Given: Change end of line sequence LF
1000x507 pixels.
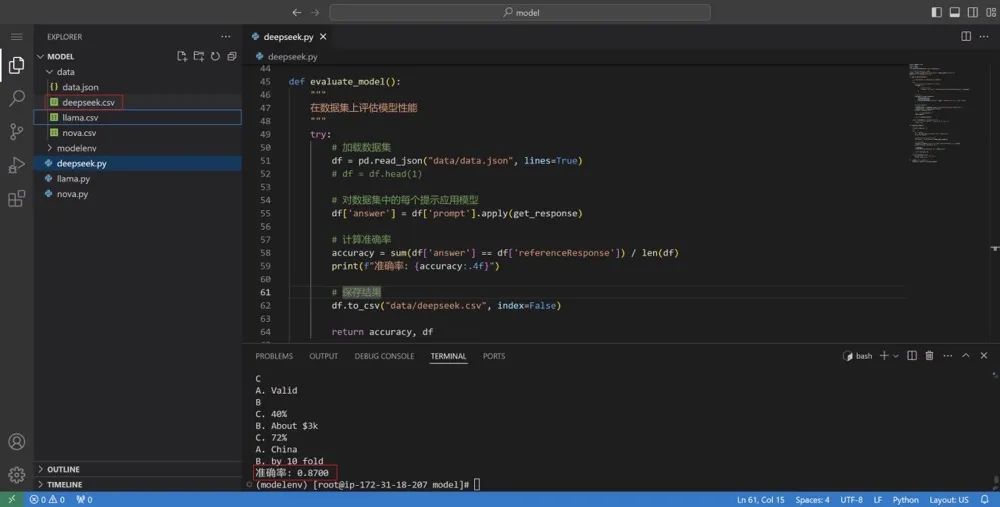Looking at the screenshot, I should pyautogui.click(x=878, y=499).
